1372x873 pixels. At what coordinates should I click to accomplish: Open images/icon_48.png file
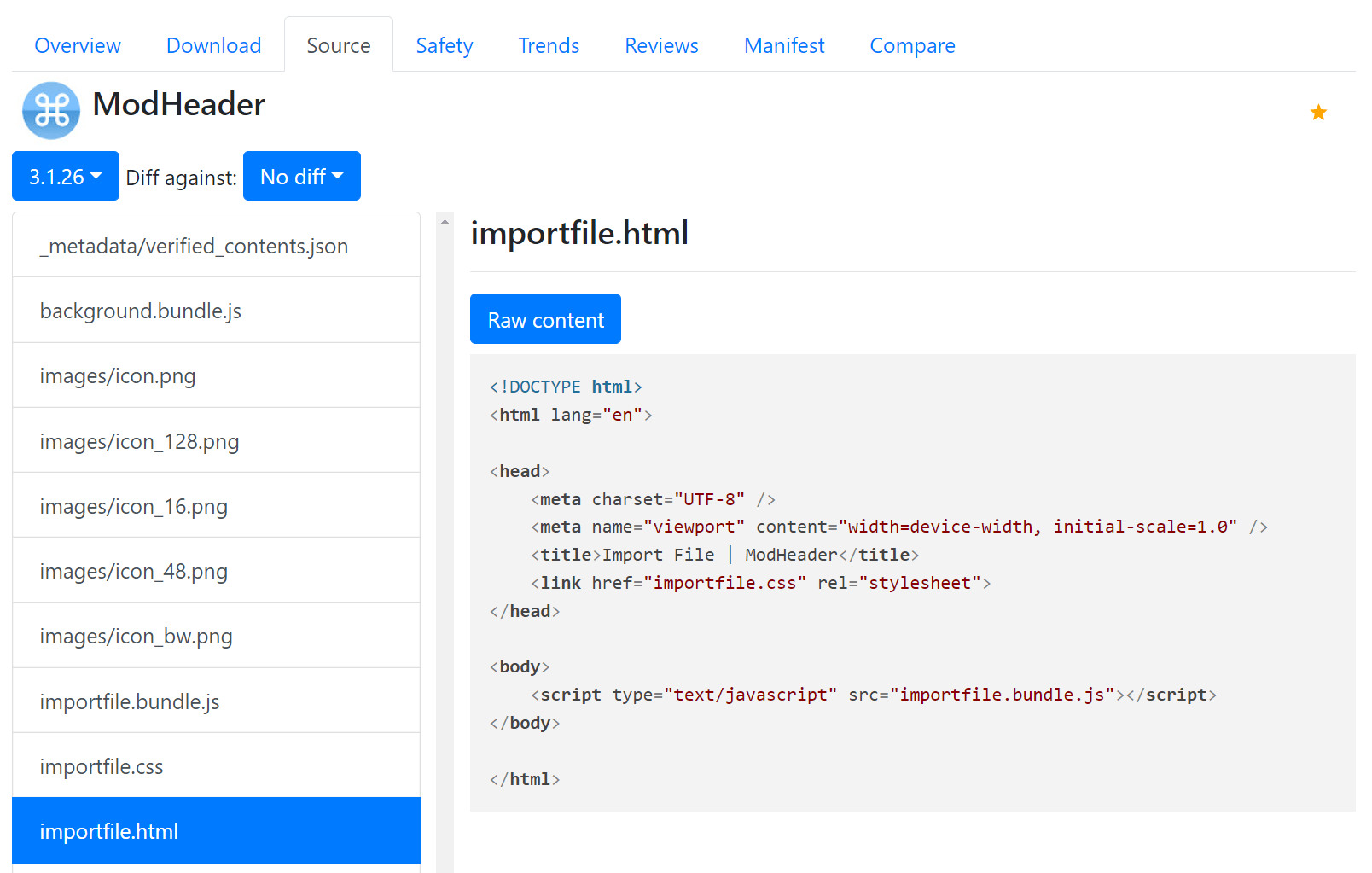(217, 571)
